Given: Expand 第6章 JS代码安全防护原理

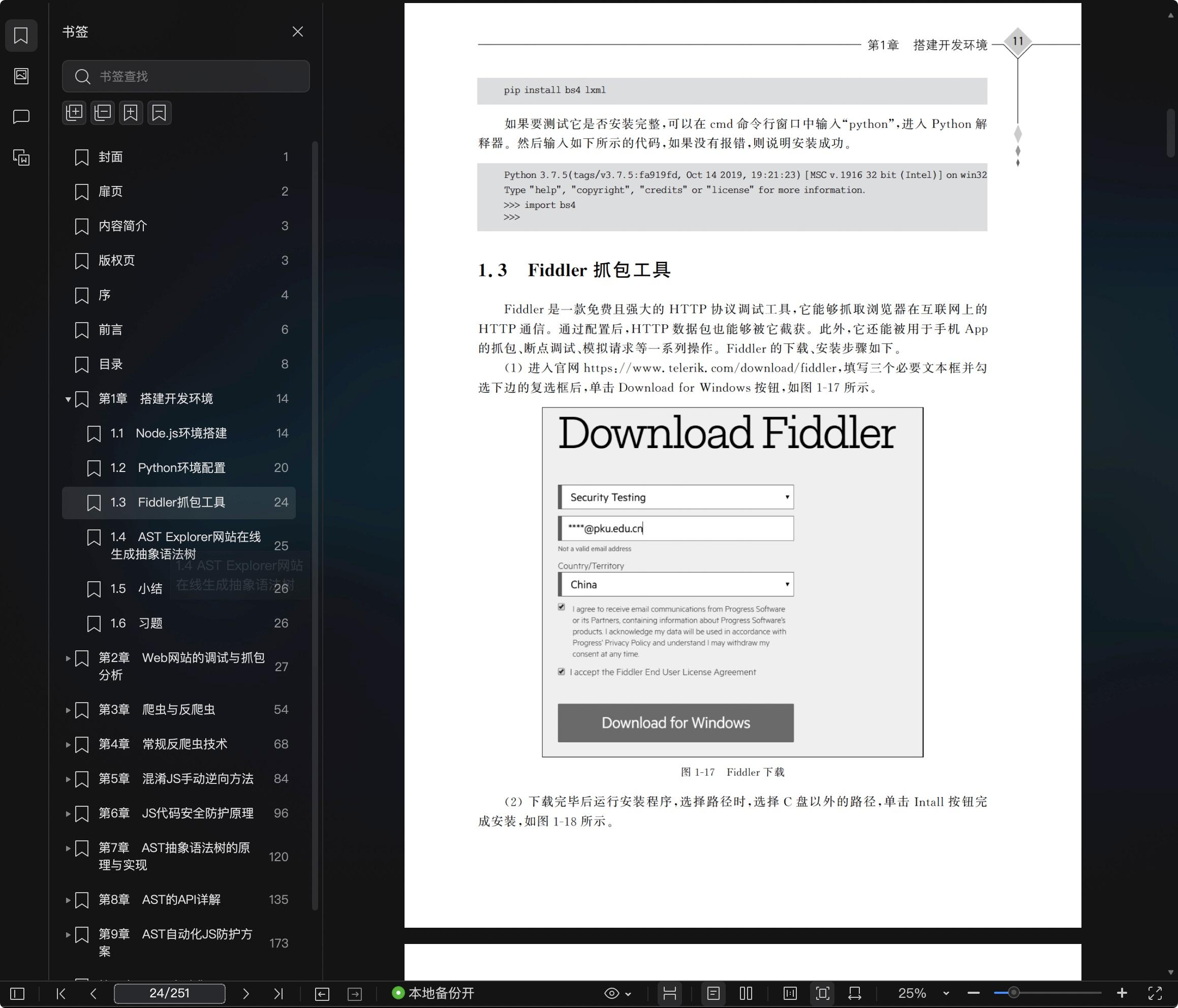Looking at the screenshot, I should [68, 813].
